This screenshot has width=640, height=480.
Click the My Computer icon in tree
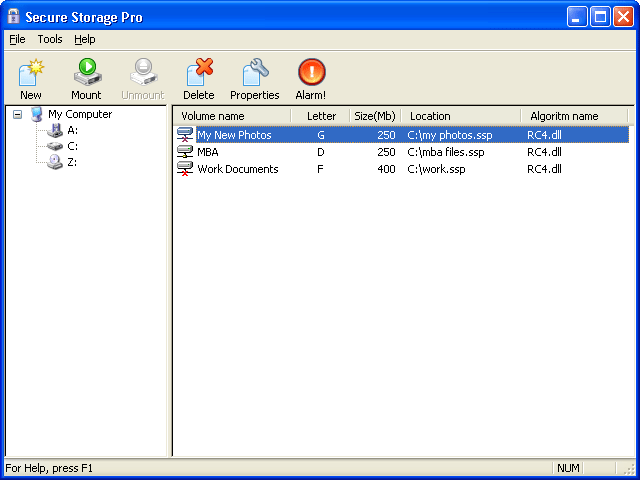(36, 114)
